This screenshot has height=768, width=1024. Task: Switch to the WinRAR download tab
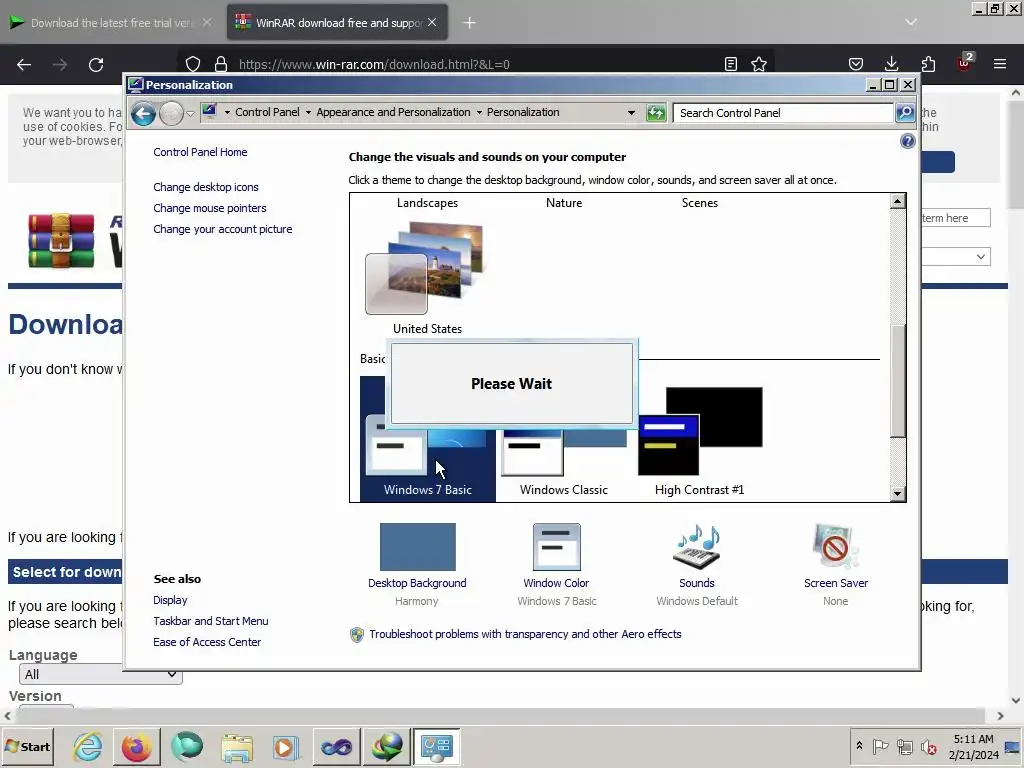coord(337,23)
